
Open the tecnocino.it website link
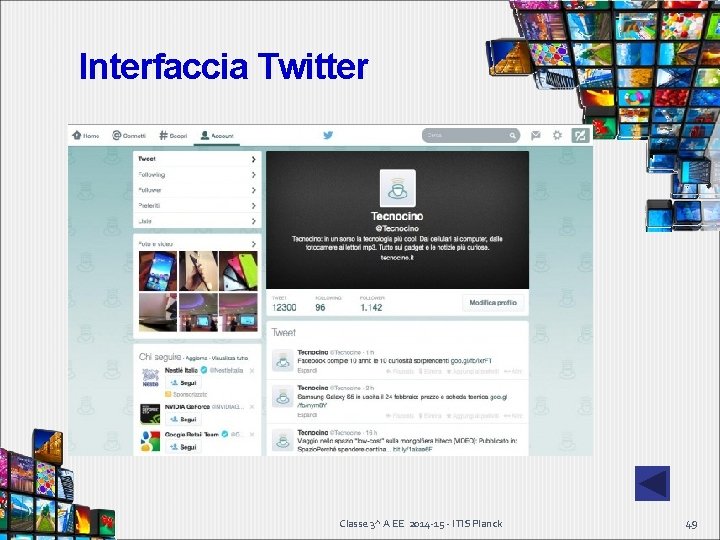pyautogui.click(x=397, y=258)
